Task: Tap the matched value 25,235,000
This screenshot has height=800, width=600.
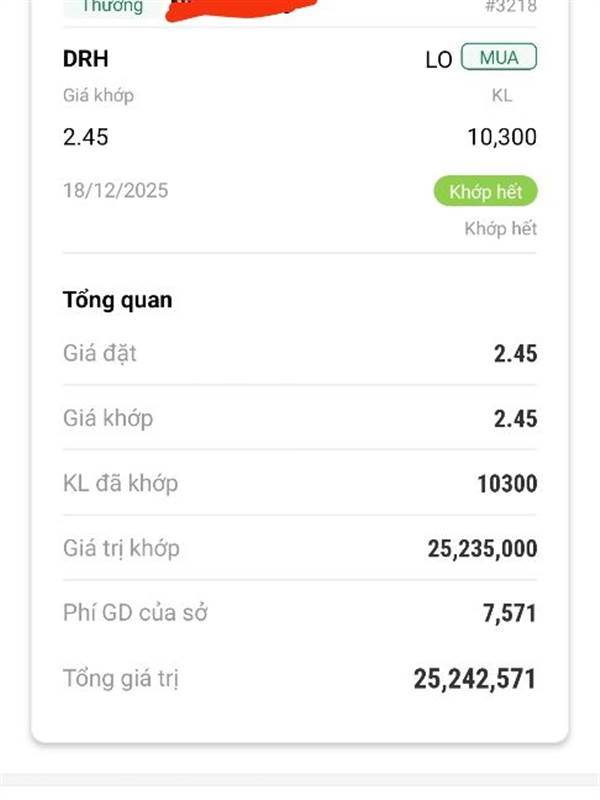Action: click(482, 548)
